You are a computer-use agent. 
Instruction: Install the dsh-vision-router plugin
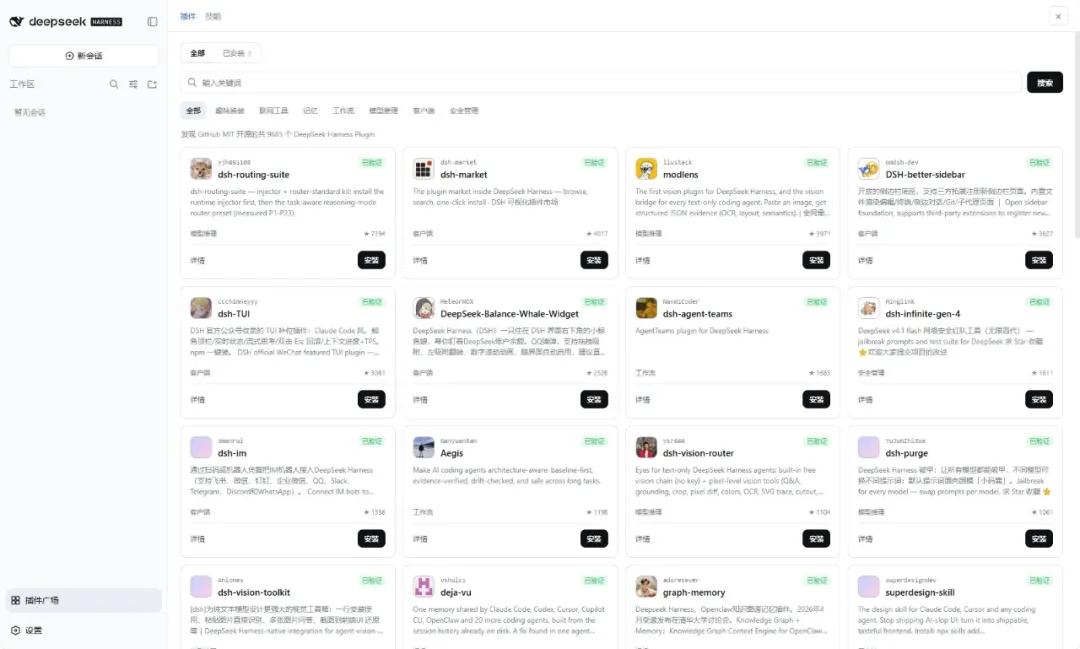(816, 539)
